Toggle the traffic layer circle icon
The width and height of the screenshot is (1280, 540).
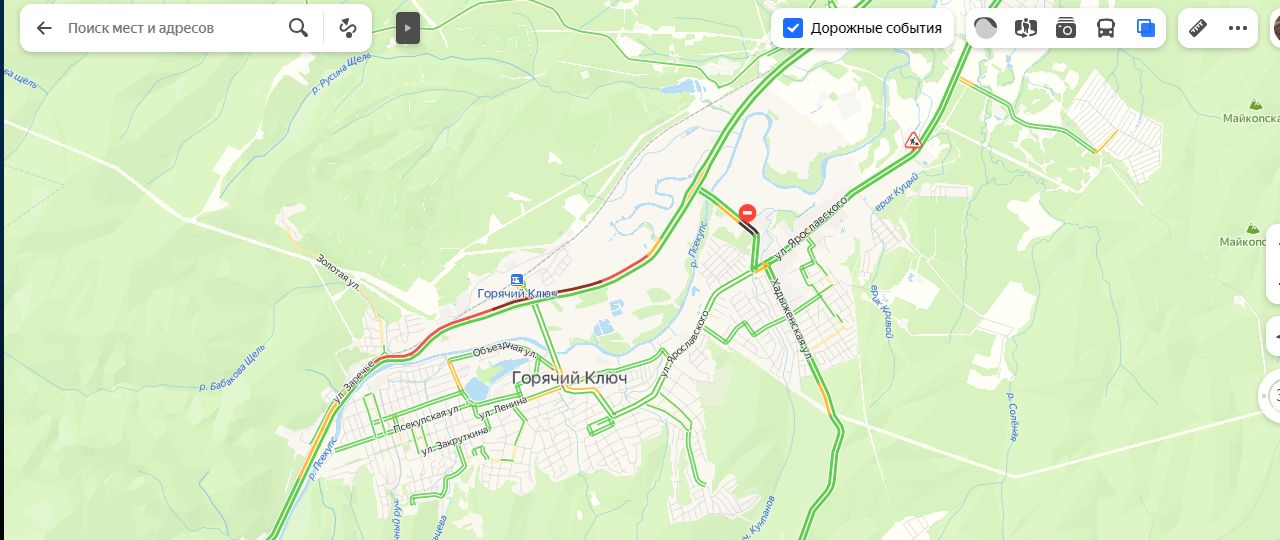[986, 28]
